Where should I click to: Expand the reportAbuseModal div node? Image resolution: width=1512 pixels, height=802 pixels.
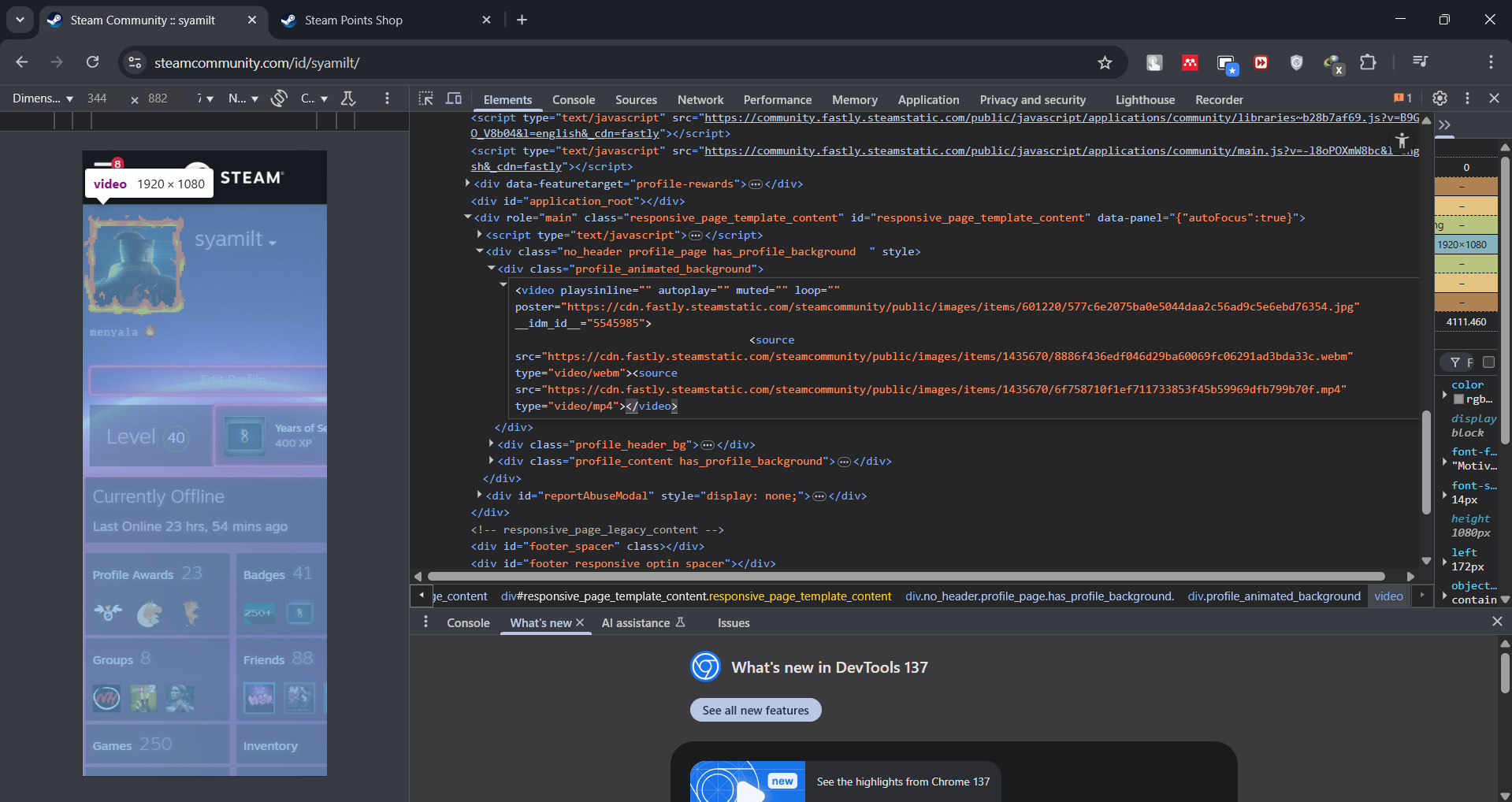coord(480,496)
